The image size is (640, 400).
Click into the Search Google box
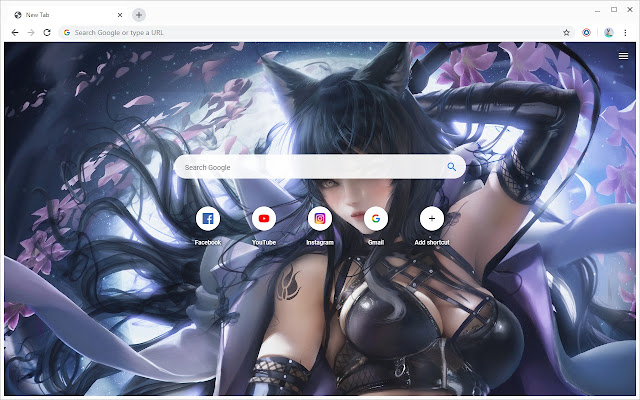pos(320,167)
